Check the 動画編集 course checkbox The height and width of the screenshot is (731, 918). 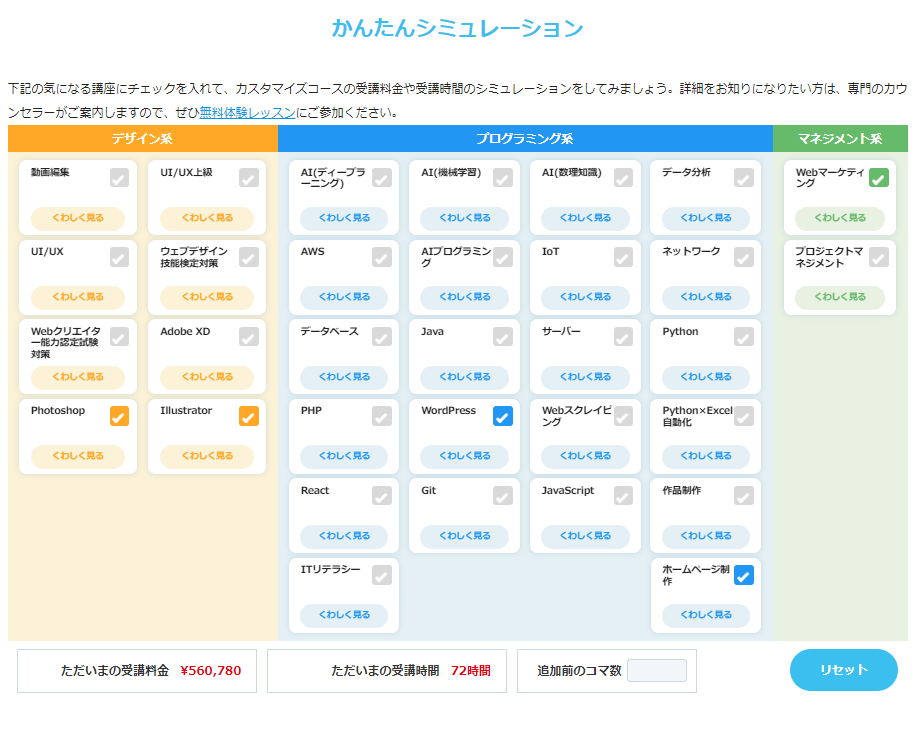pos(119,177)
